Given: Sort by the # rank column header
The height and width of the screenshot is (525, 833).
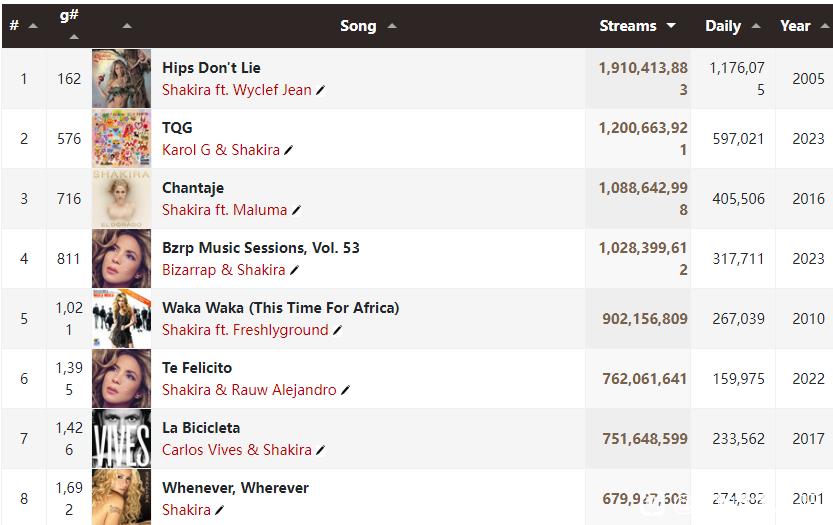Looking at the screenshot, I should tap(24, 26).
